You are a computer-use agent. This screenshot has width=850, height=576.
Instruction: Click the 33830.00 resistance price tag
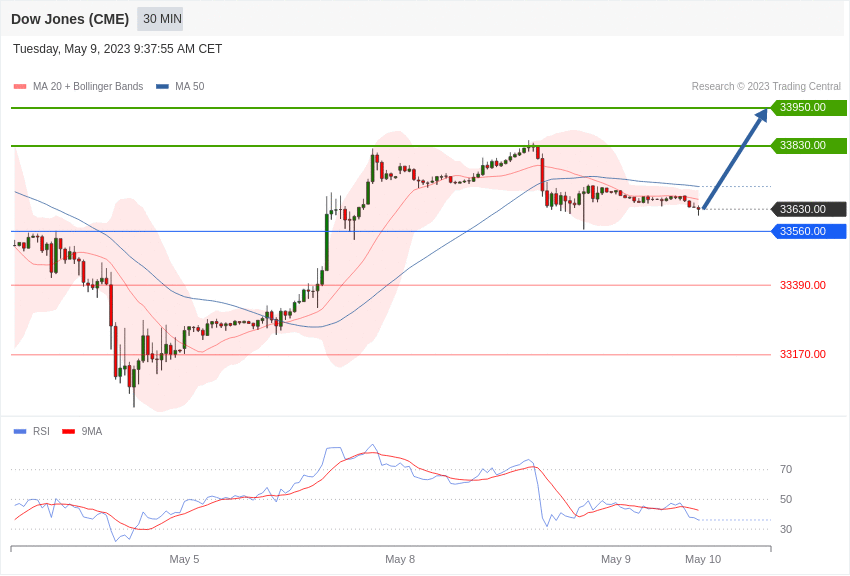[808, 145]
